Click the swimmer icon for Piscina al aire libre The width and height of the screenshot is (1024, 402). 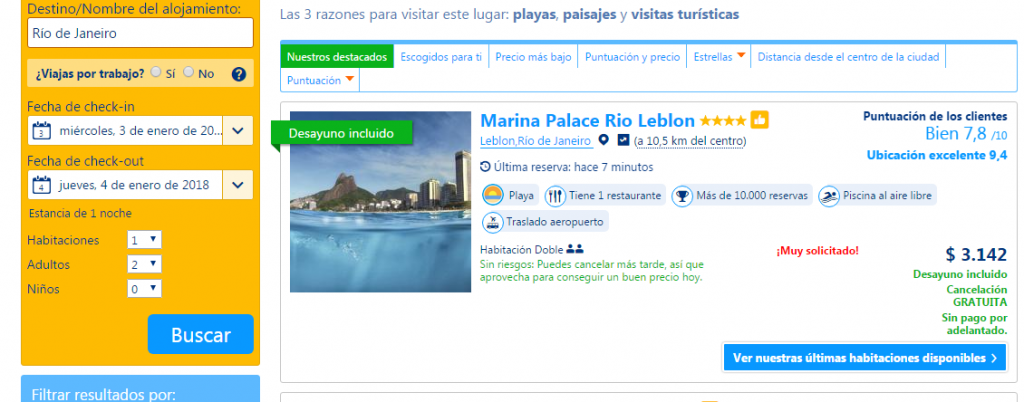point(829,195)
